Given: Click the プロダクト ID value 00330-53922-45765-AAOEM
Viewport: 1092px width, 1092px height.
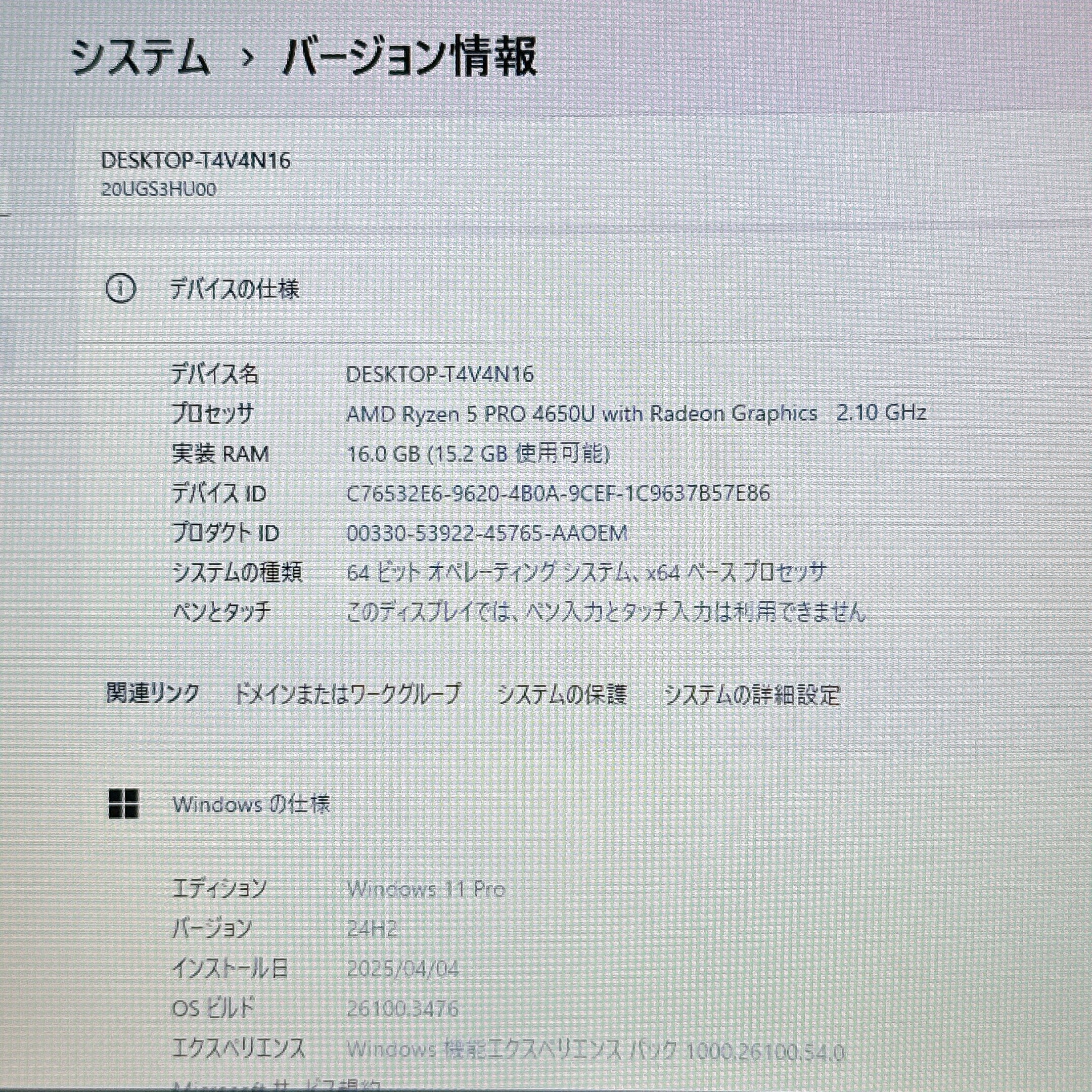Looking at the screenshot, I should (487, 533).
